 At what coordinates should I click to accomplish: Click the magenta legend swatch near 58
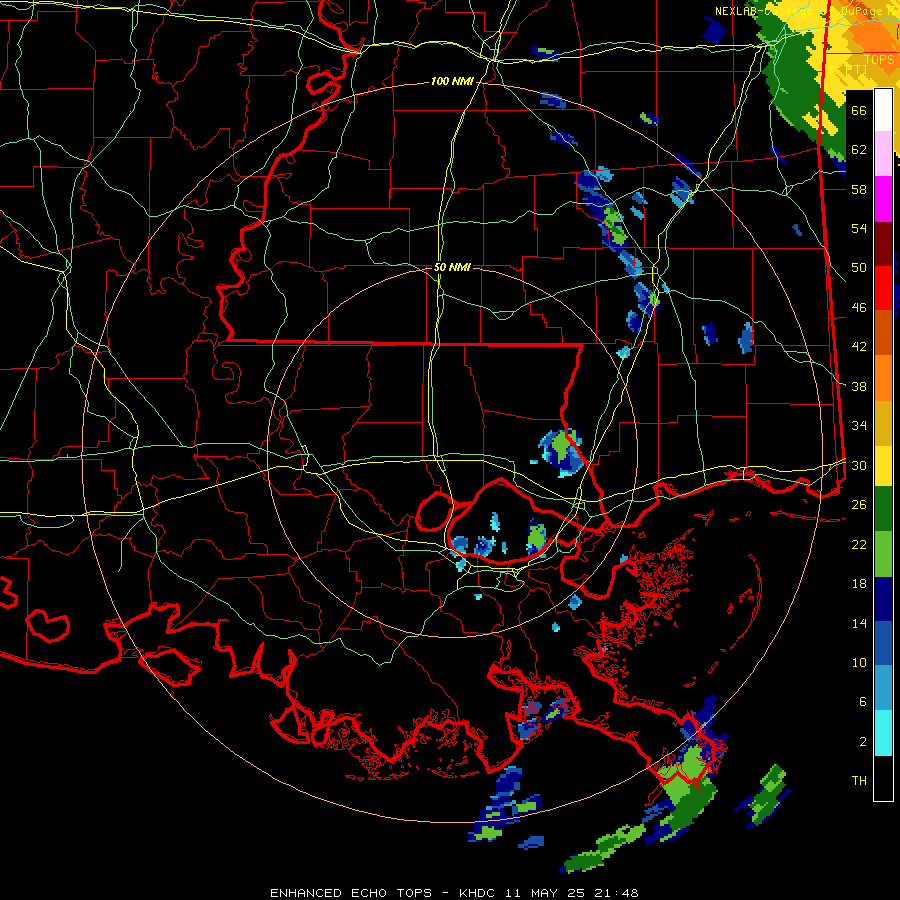[883, 199]
